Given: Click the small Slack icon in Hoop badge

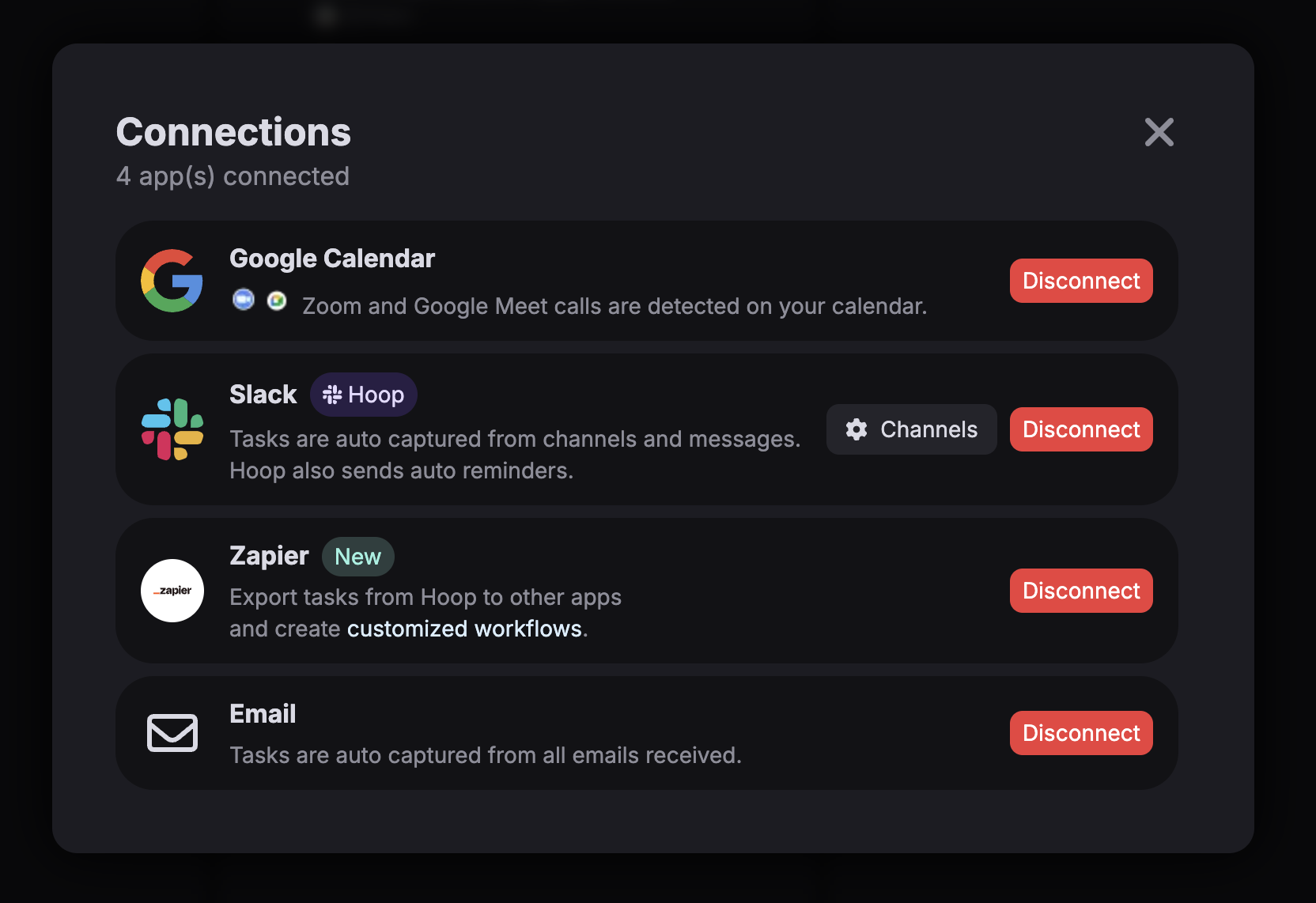Looking at the screenshot, I should coord(332,395).
